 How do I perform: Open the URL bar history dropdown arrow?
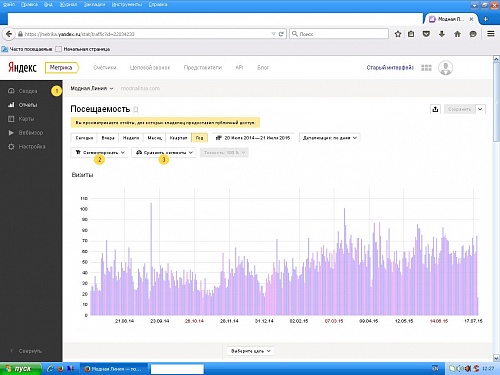(x=273, y=34)
